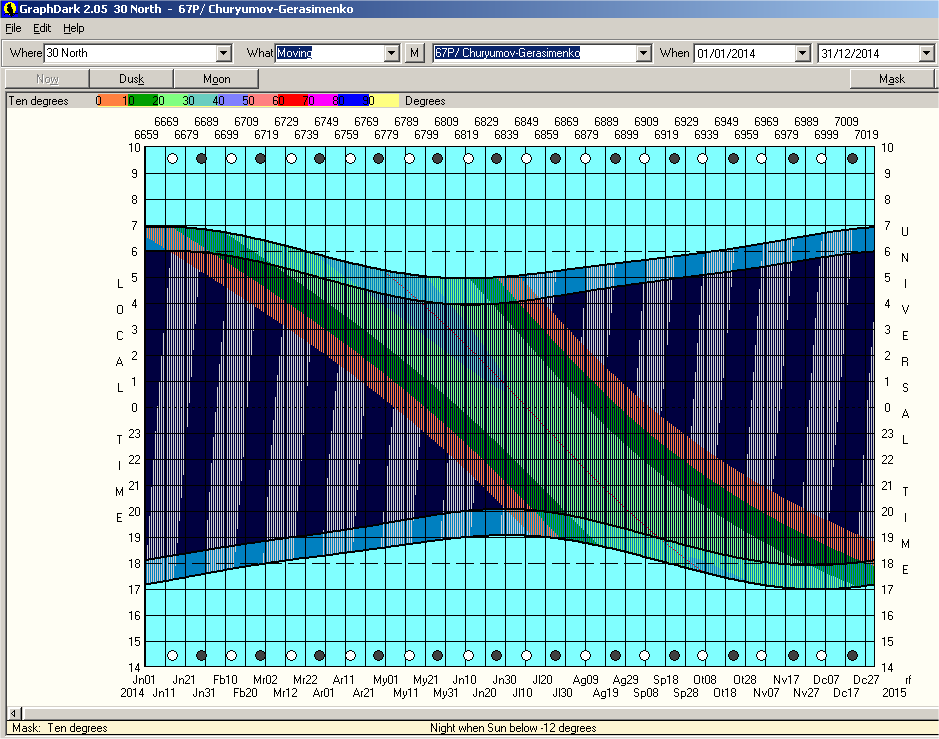
Task: Click the Now button
Action: tap(47, 79)
